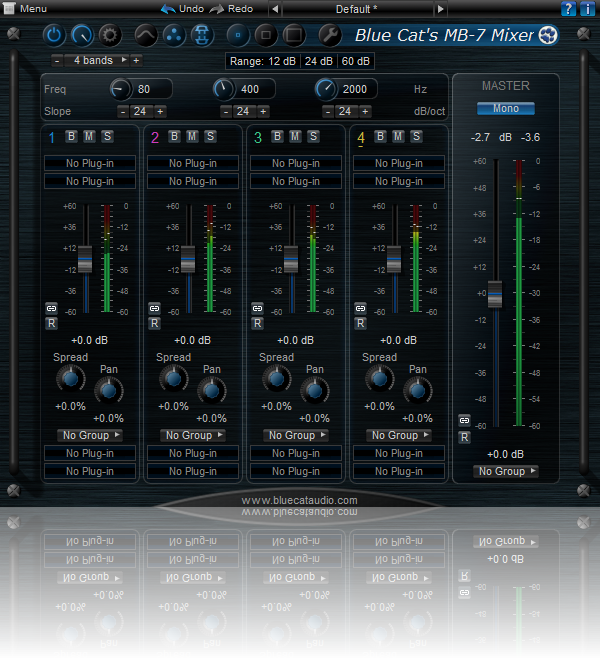Click the MIDI connector toolbar icon
Screen dimensions: 600x659
tap(202, 35)
